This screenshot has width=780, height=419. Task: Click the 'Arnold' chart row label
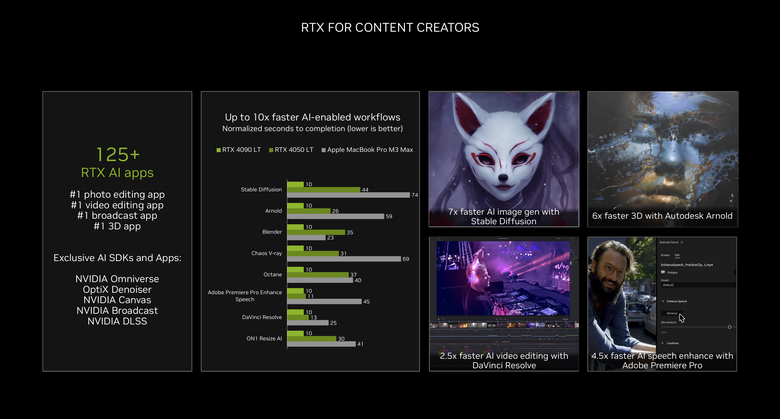(x=274, y=211)
